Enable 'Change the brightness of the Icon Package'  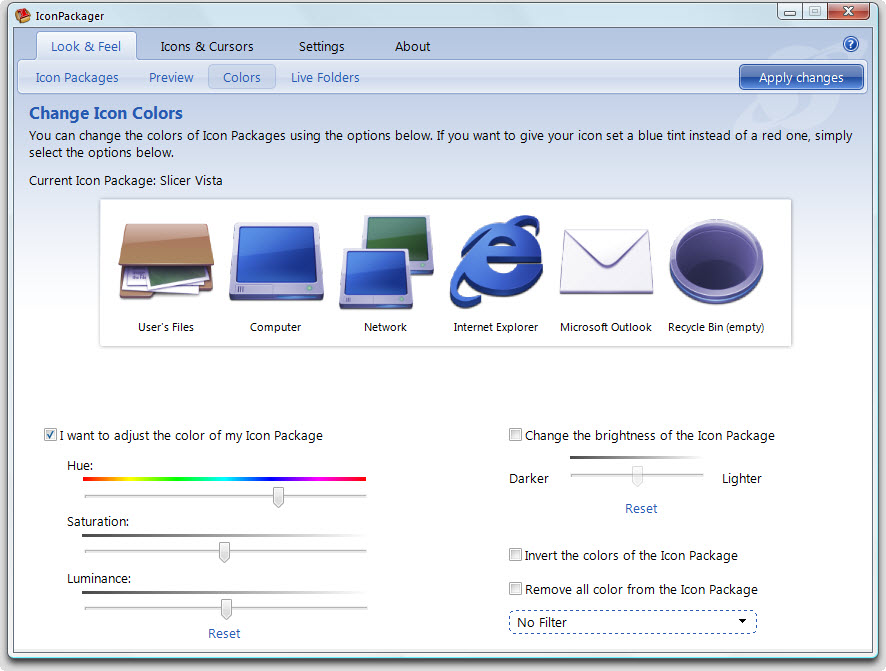(x=515, y=435)
